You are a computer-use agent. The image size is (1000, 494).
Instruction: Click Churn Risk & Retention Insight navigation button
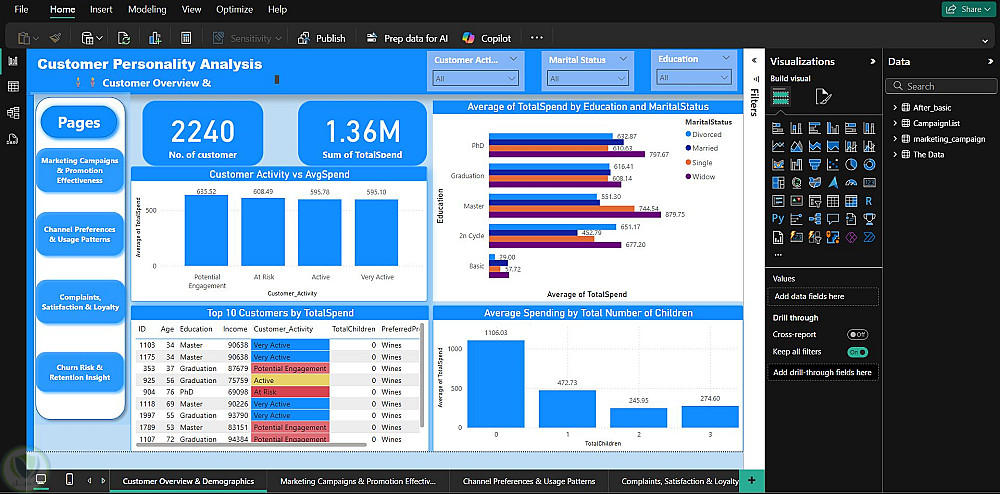[x=80, y=373]
